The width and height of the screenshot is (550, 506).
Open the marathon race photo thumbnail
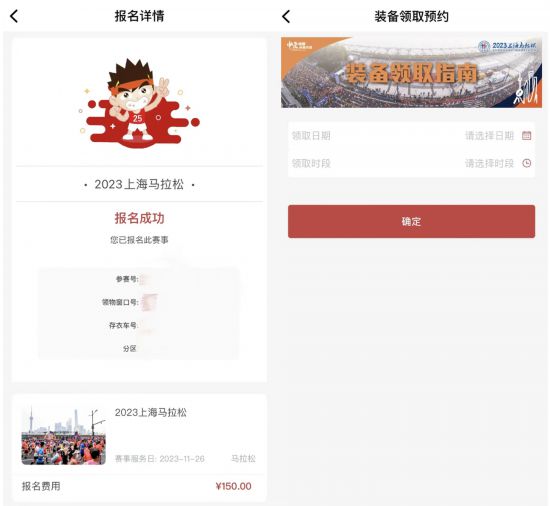coord(63,436)
